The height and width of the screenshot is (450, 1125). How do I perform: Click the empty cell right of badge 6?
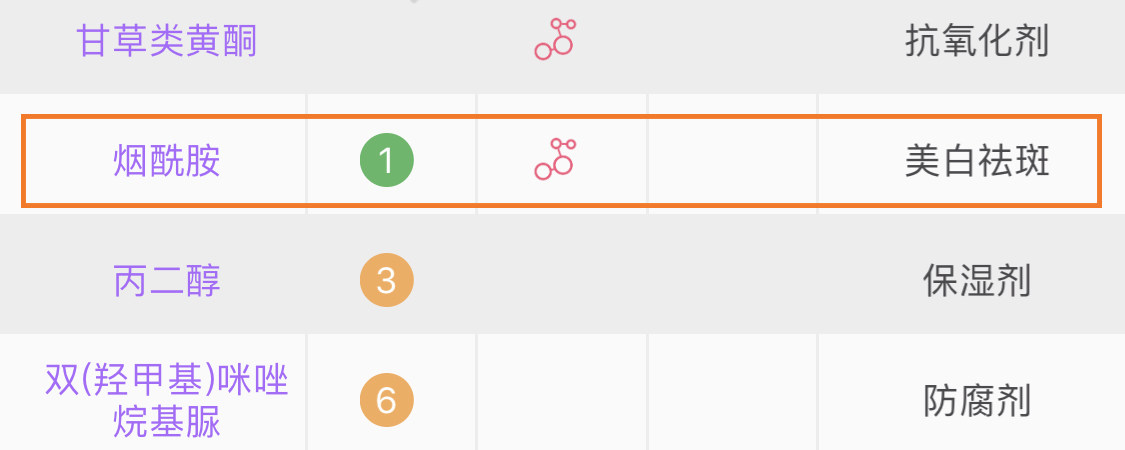click(562, 392)
